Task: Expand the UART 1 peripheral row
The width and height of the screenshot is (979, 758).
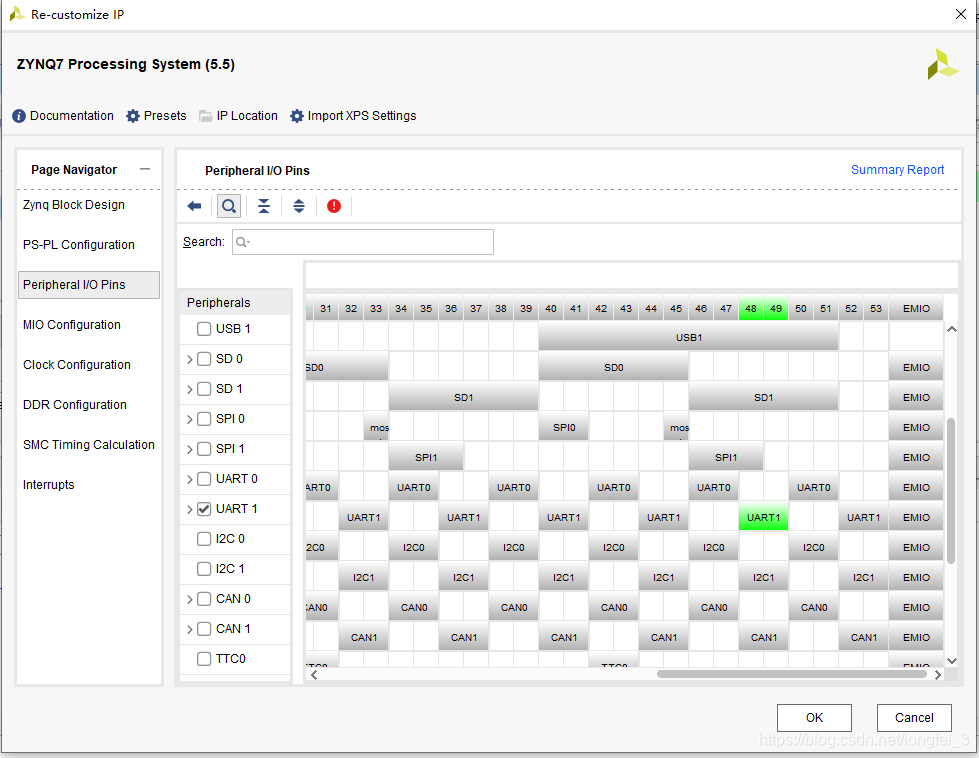Action: 190,509
